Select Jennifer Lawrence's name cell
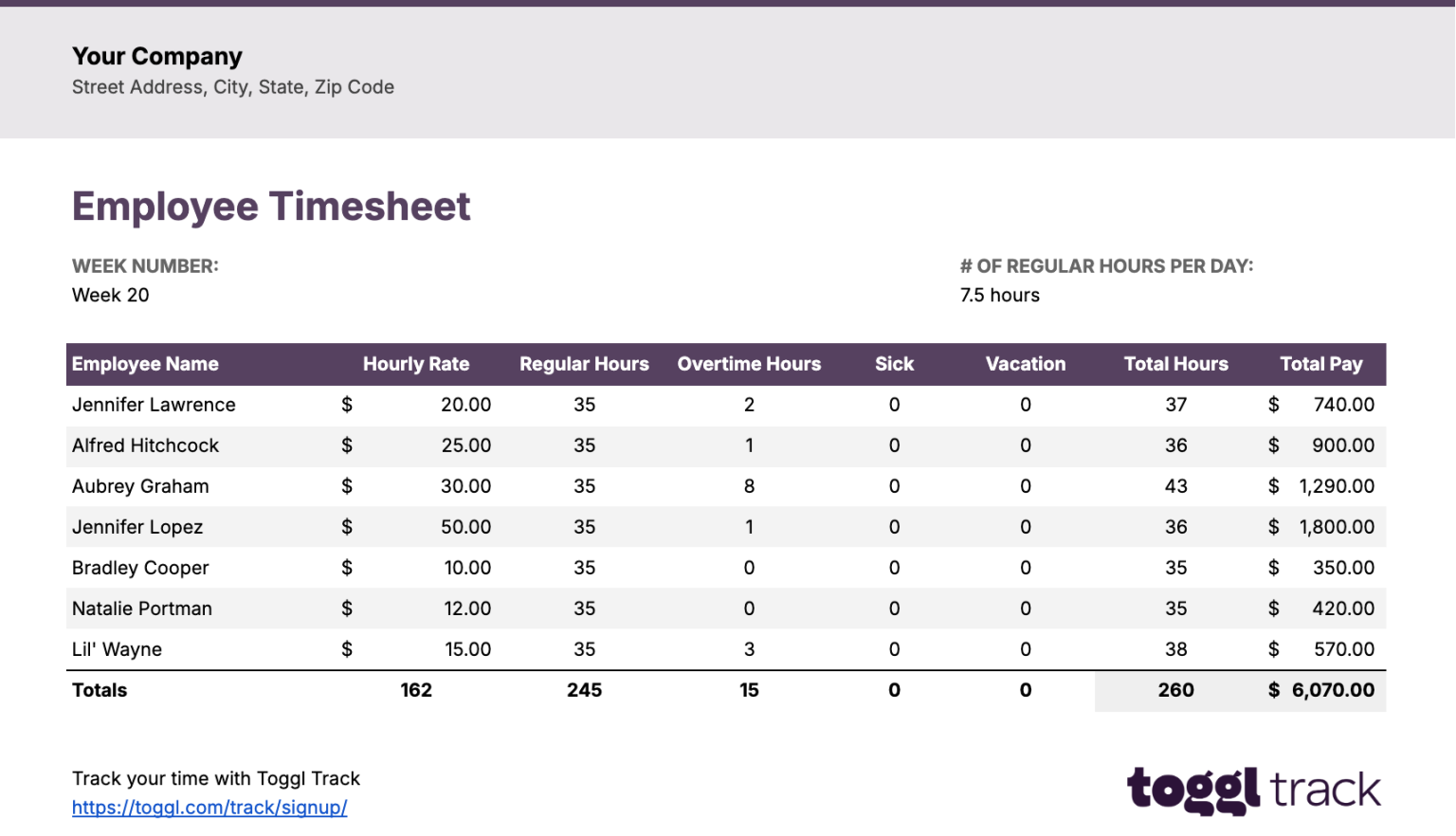 tap(154, 405)
